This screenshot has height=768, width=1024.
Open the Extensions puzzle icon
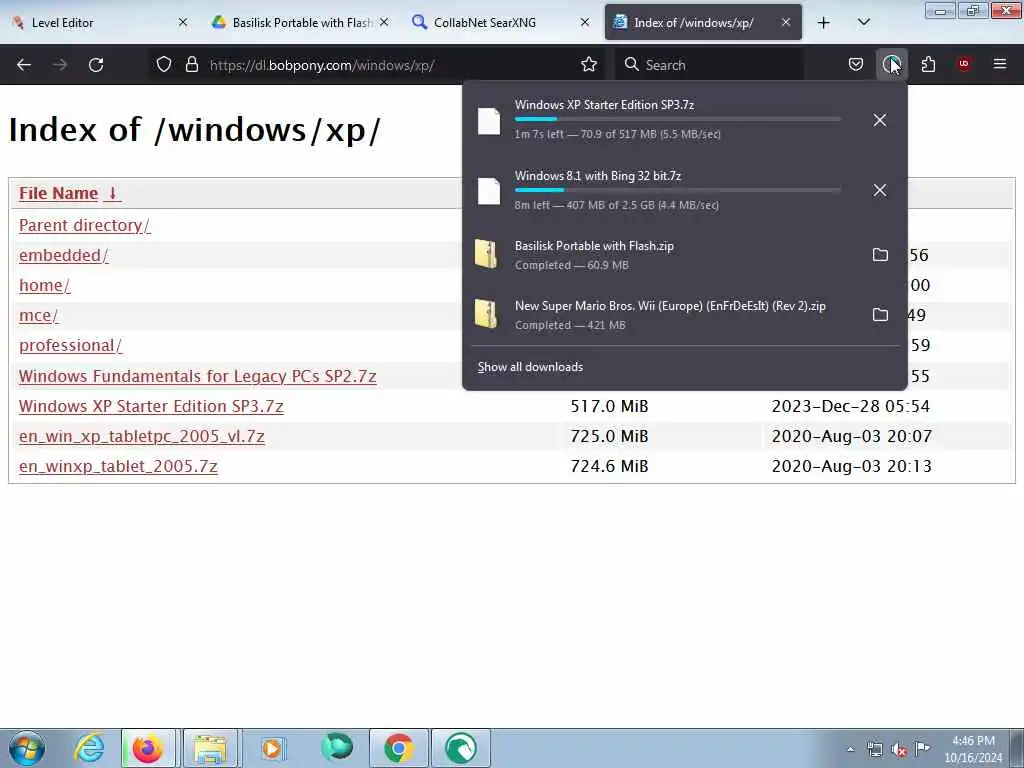pyautogui.click(x=928, y=64)
